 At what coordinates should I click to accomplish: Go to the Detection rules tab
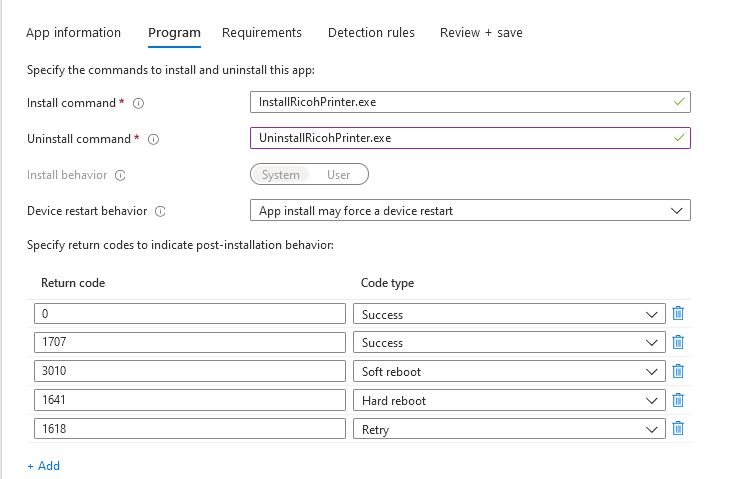(371, 33)
